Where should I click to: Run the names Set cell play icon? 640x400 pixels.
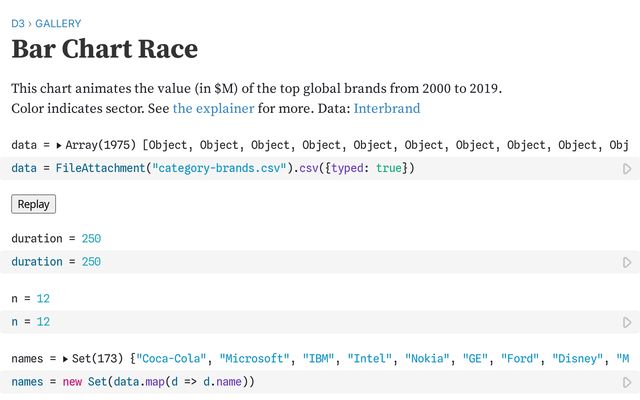627,382
